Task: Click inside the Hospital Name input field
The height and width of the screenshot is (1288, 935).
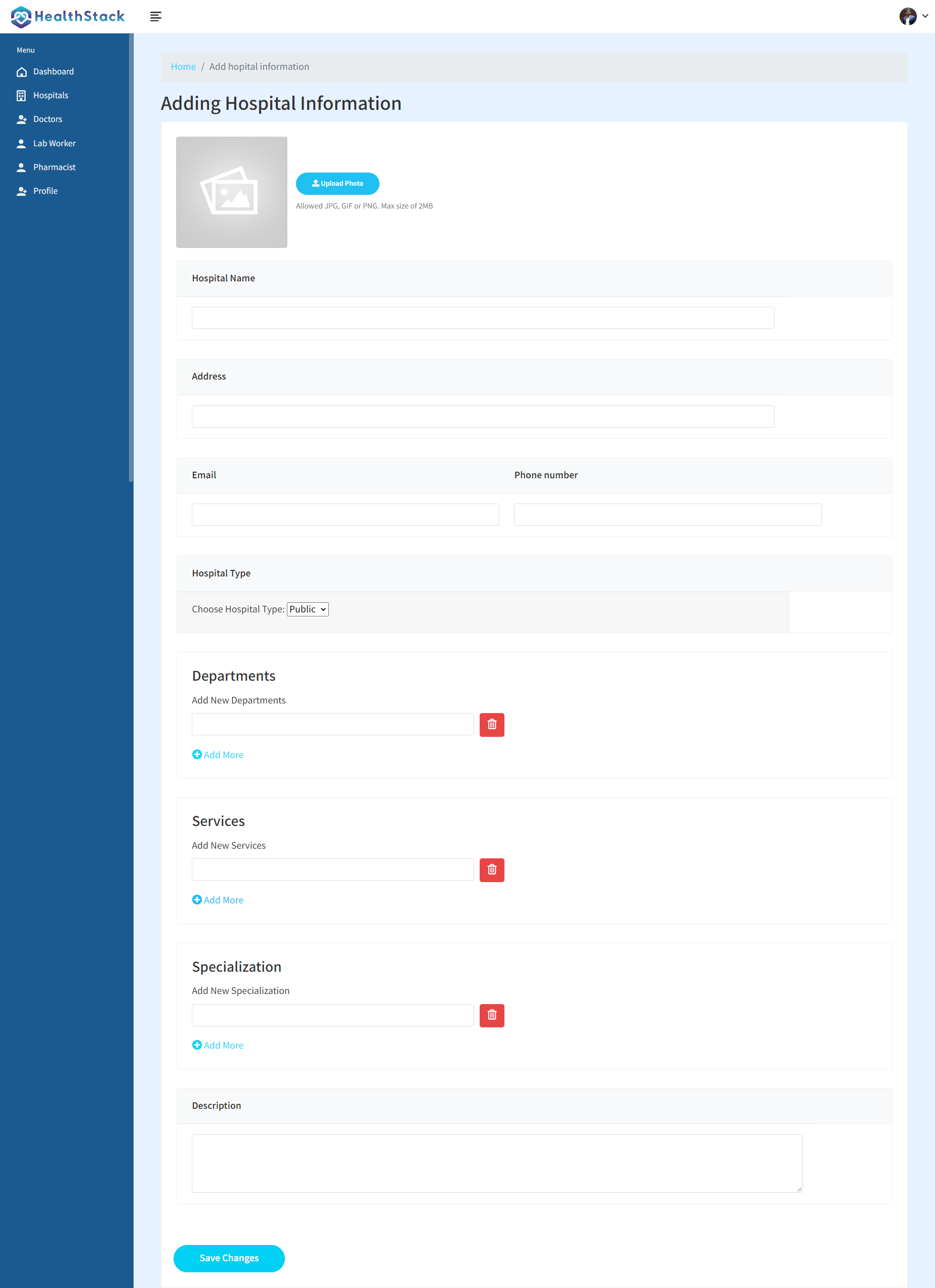Action: tap(482, 317)
